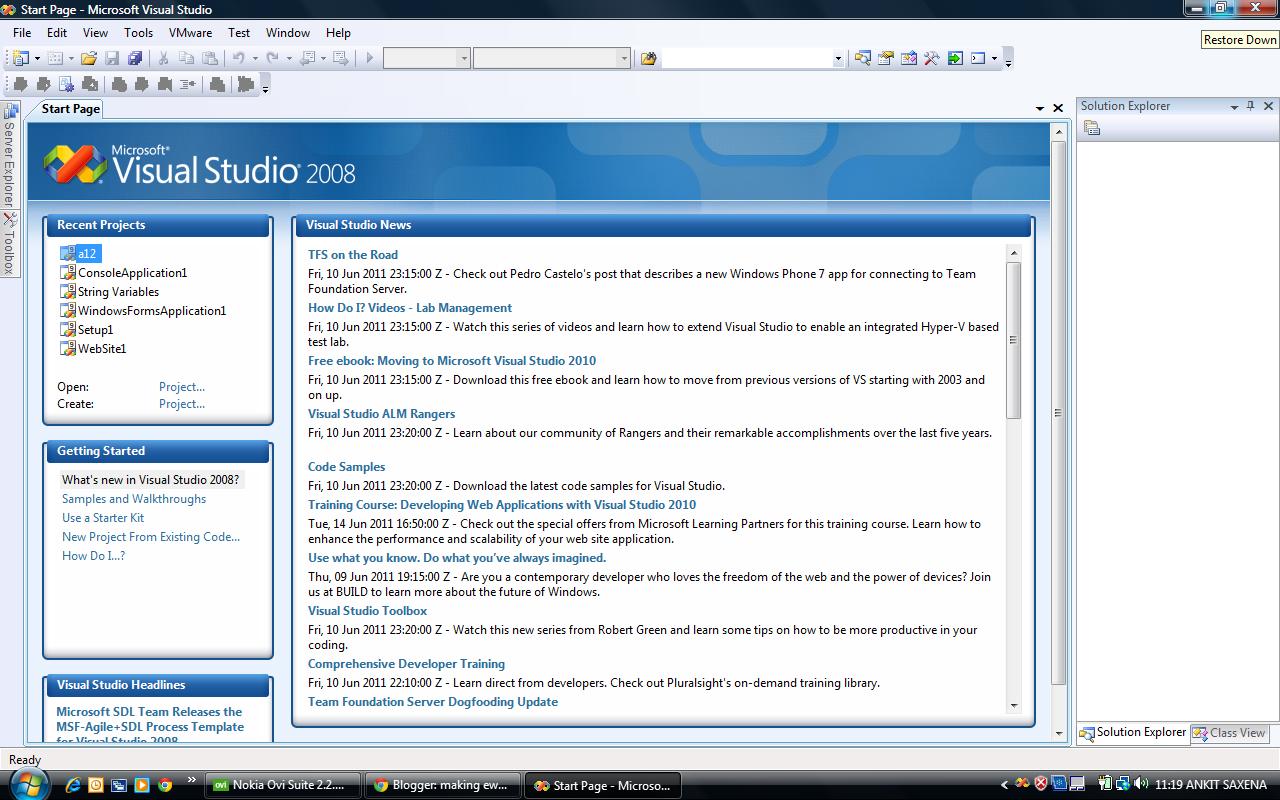The image size is (1280, 800).
Task: Open the Toolbox hammer-and-wrench icon
Action: click(x=932, y=58)
